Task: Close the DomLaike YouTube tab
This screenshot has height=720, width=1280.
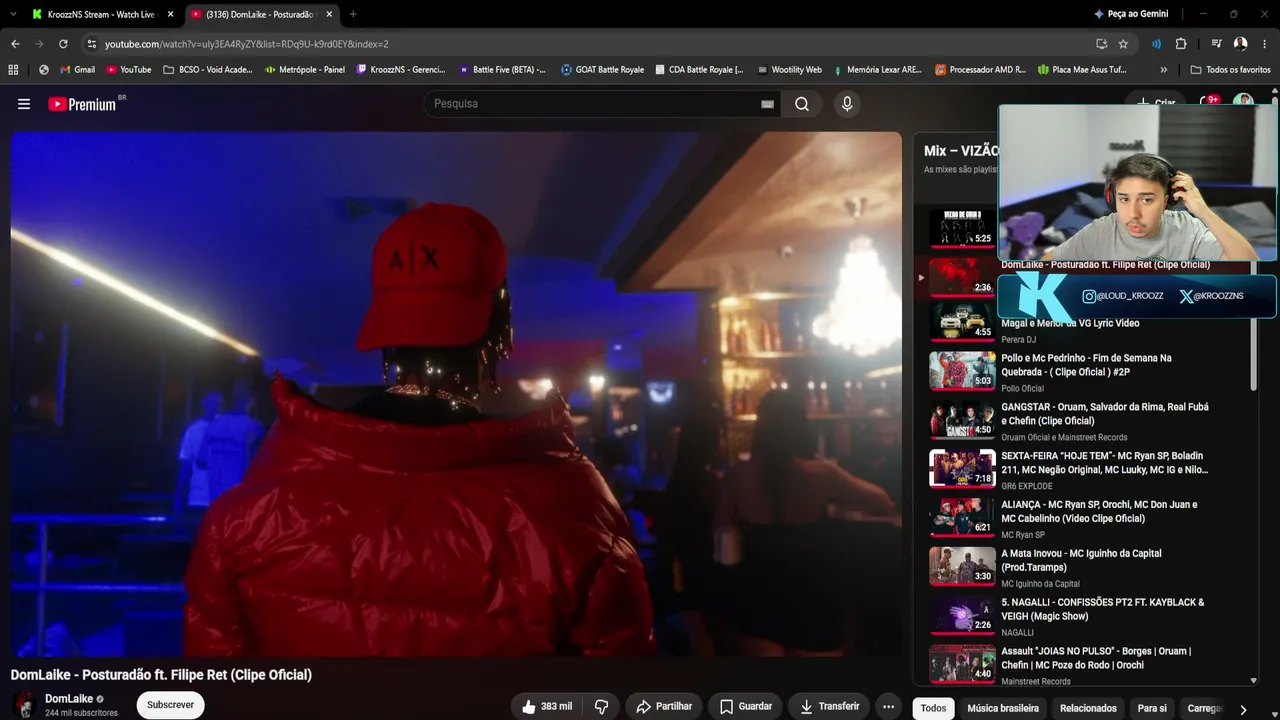Action: tap(329, 14)
